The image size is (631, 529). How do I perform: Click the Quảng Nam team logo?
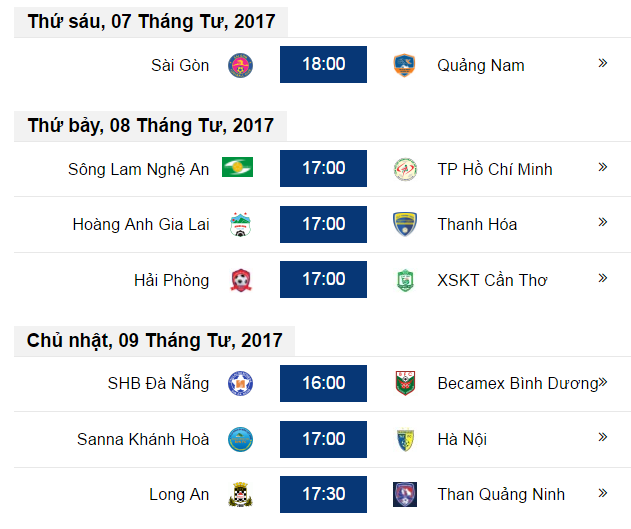coord(404,65)
